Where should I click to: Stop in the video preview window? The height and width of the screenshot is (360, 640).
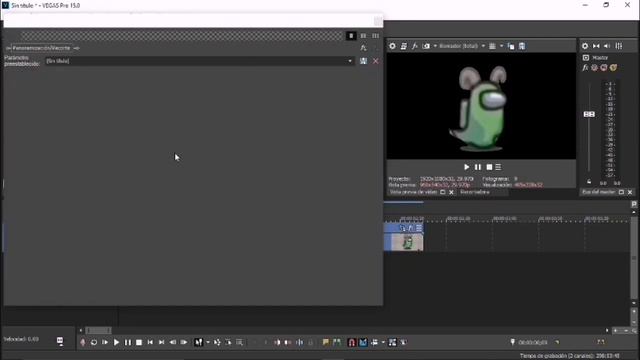(x=489, y=167)
